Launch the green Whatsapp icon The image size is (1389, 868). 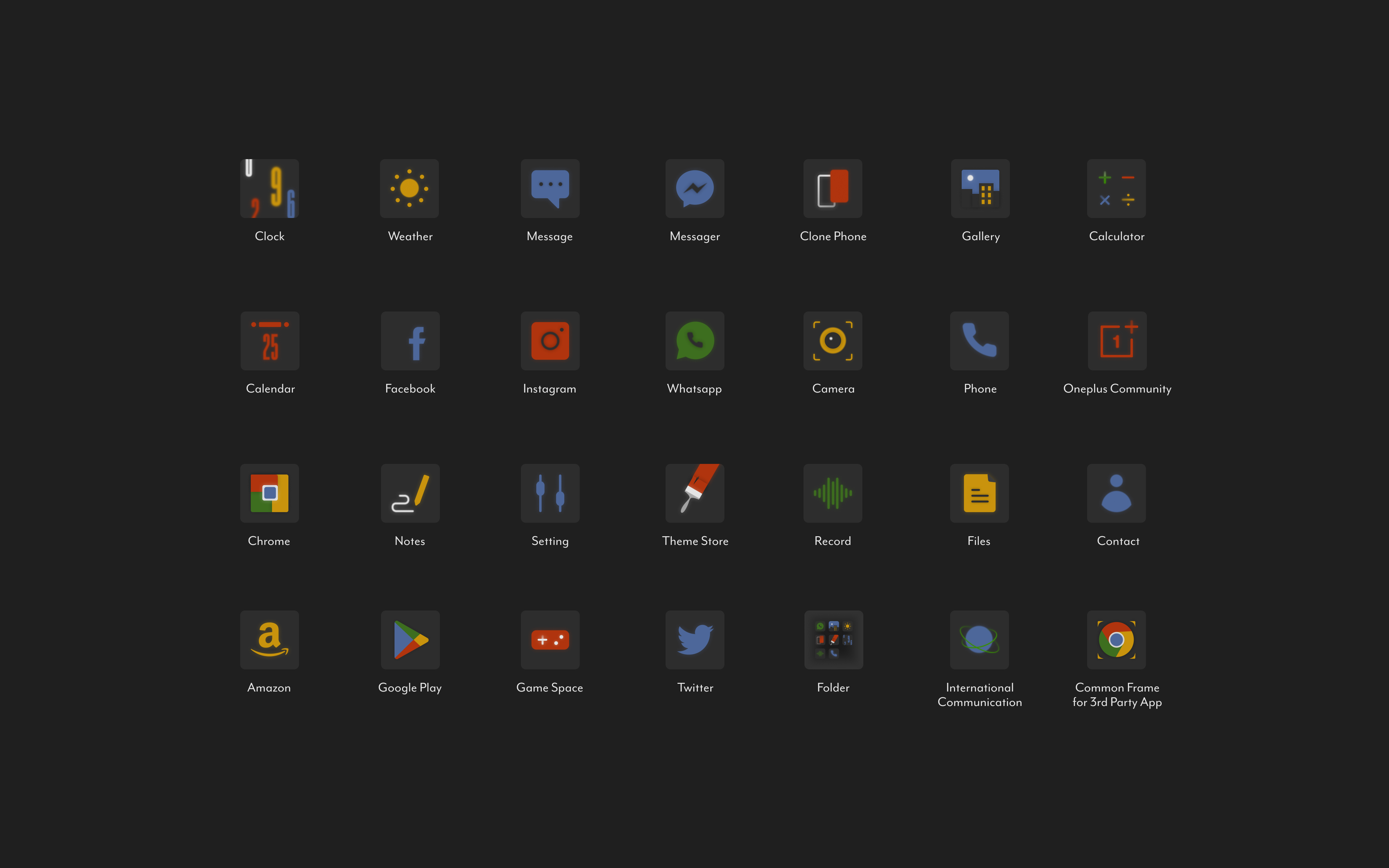point(694,341)
